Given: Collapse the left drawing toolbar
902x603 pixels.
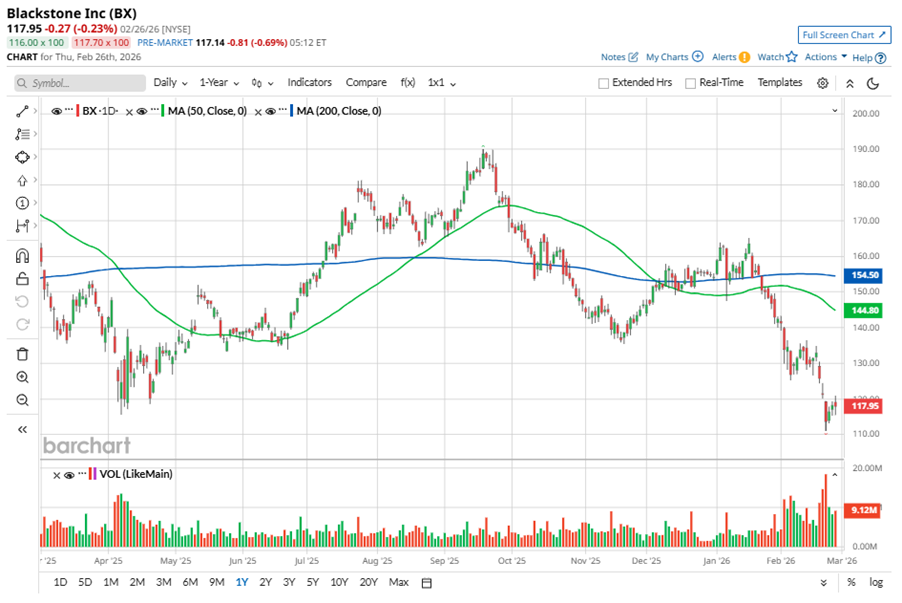Looking at the screenshot, I should [22, 429].
